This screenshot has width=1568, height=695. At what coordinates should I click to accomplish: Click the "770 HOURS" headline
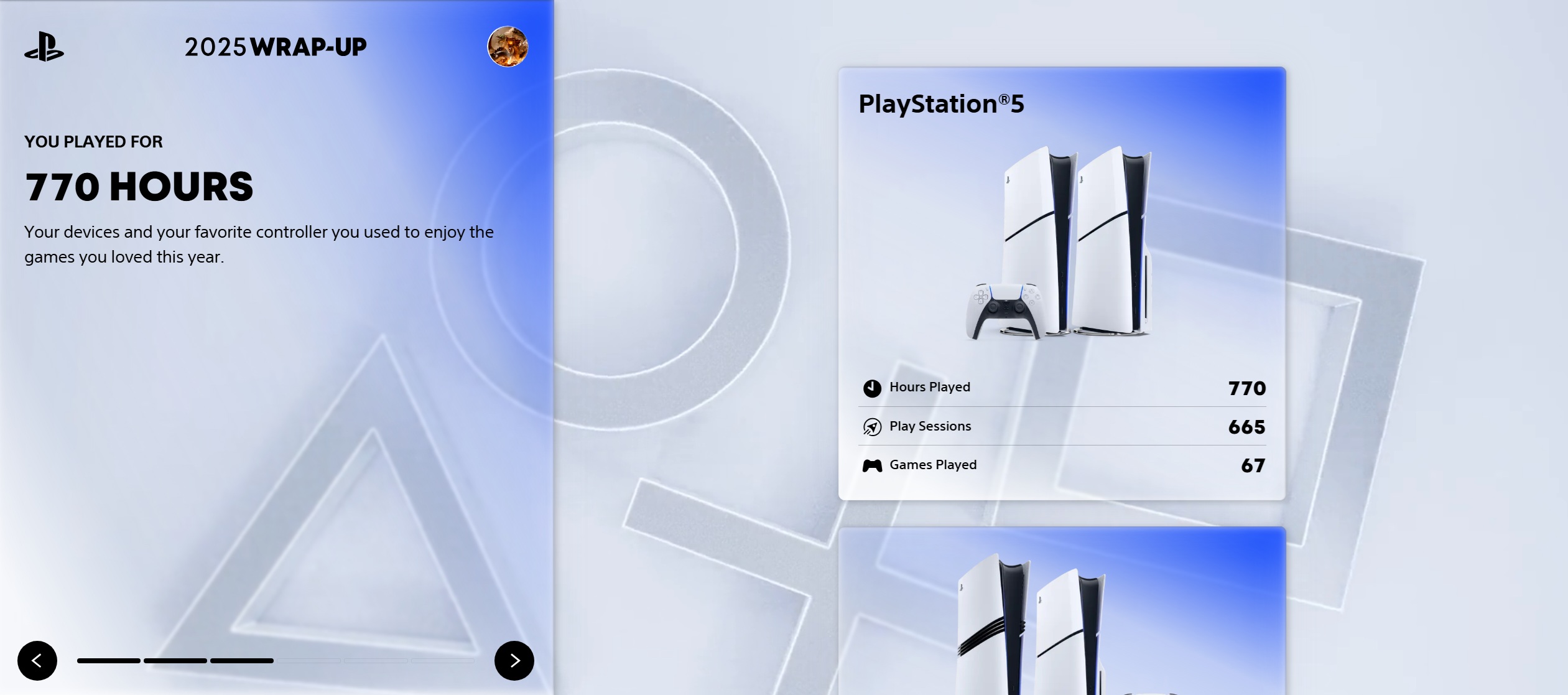coord(139,187)
